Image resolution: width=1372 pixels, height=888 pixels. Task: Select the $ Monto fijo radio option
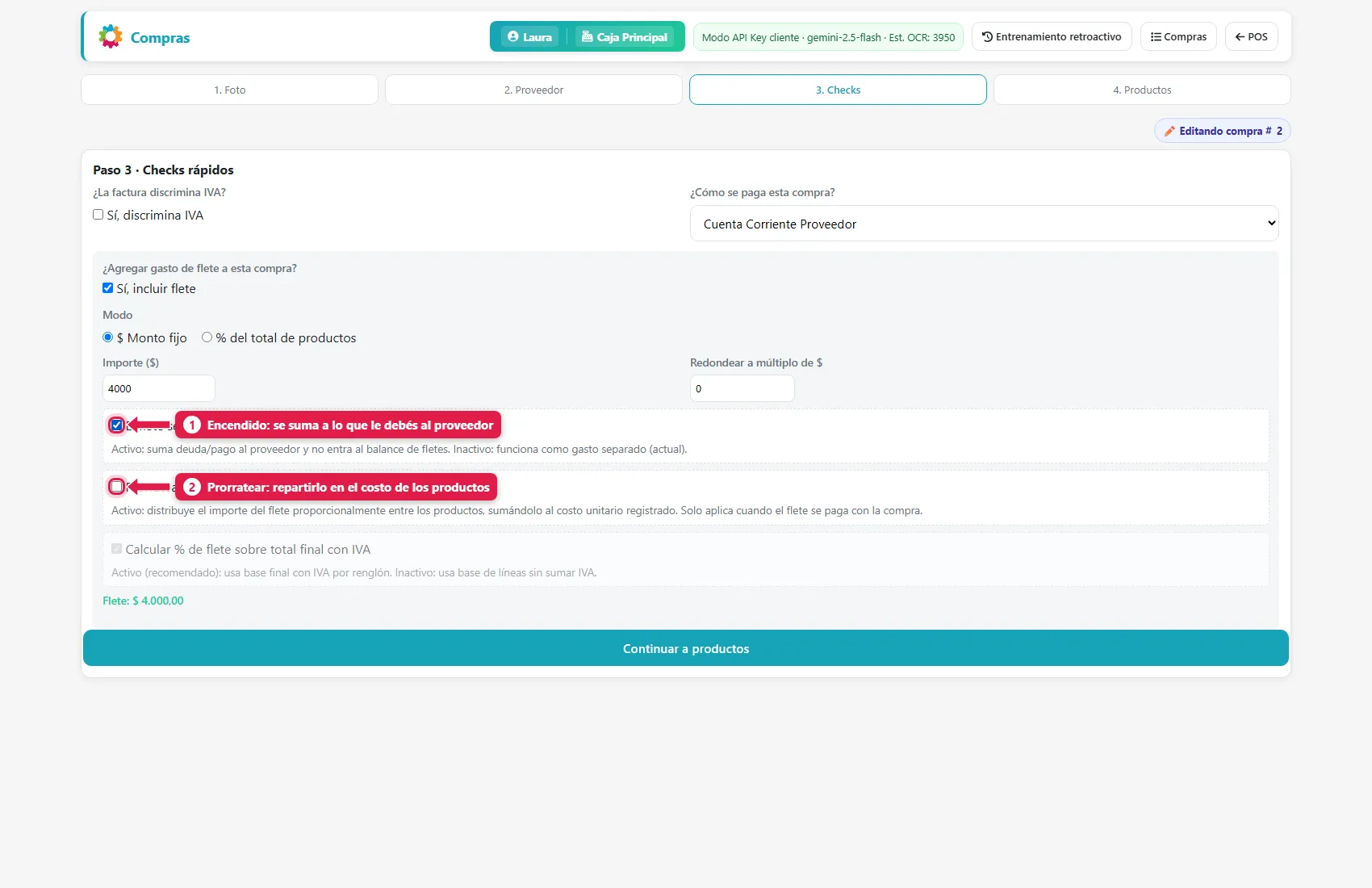coord(107,337)
